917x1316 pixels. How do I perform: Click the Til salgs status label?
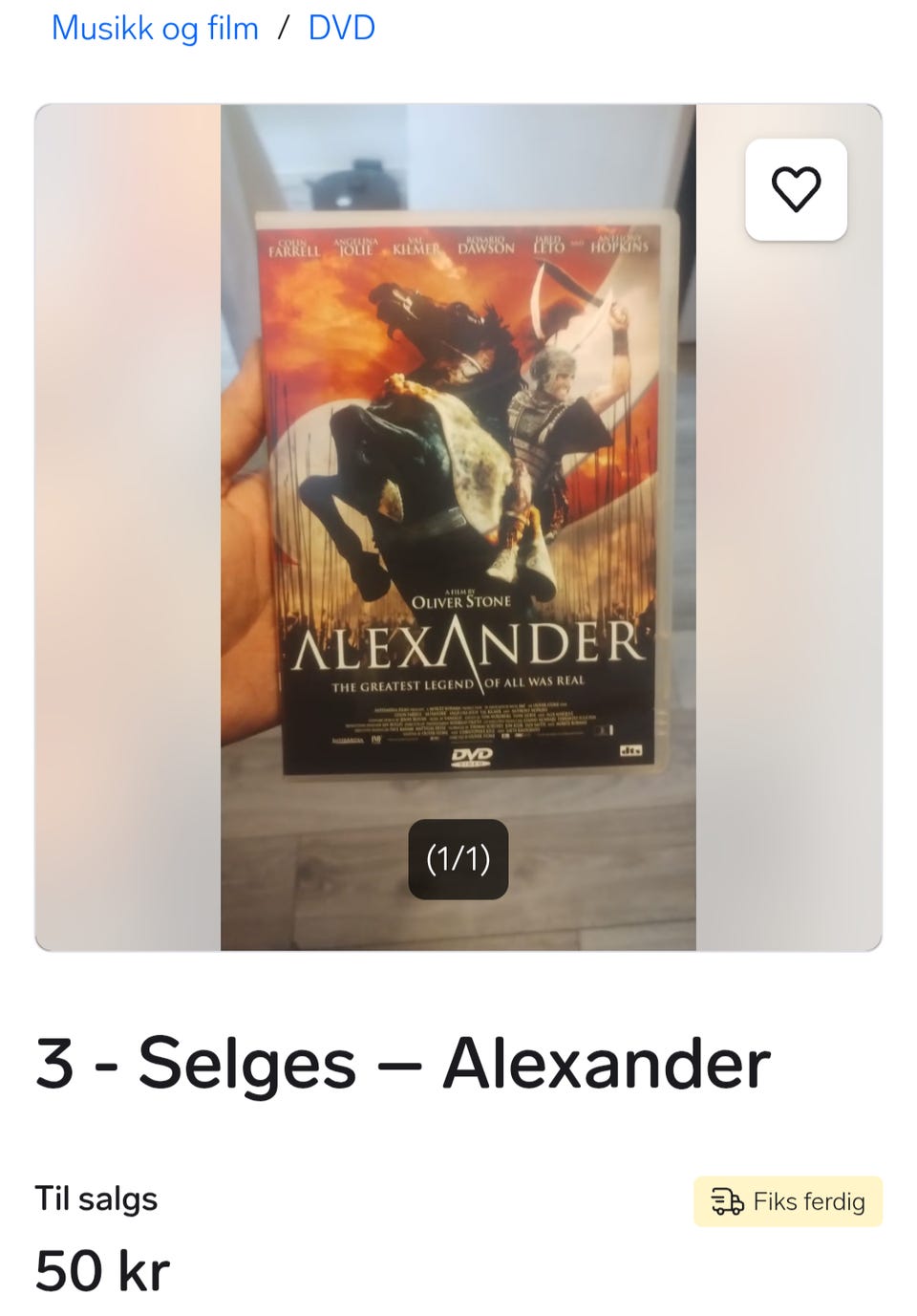96,1198
